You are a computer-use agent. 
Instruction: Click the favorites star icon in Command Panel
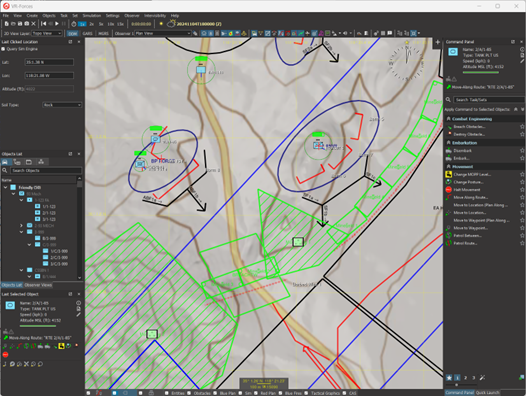(x=449, y=378)
